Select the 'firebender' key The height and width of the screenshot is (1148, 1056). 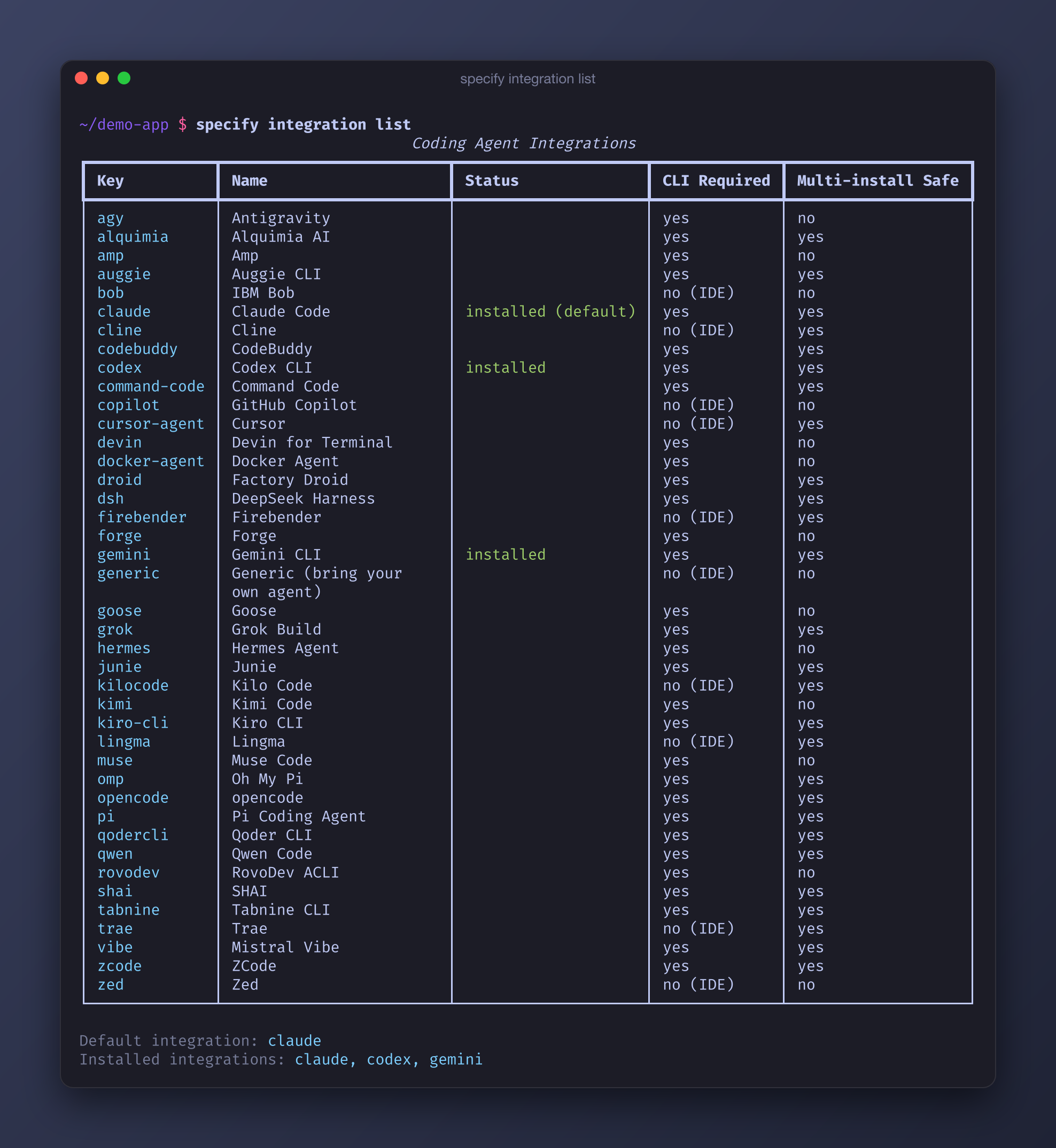point(142,518)
